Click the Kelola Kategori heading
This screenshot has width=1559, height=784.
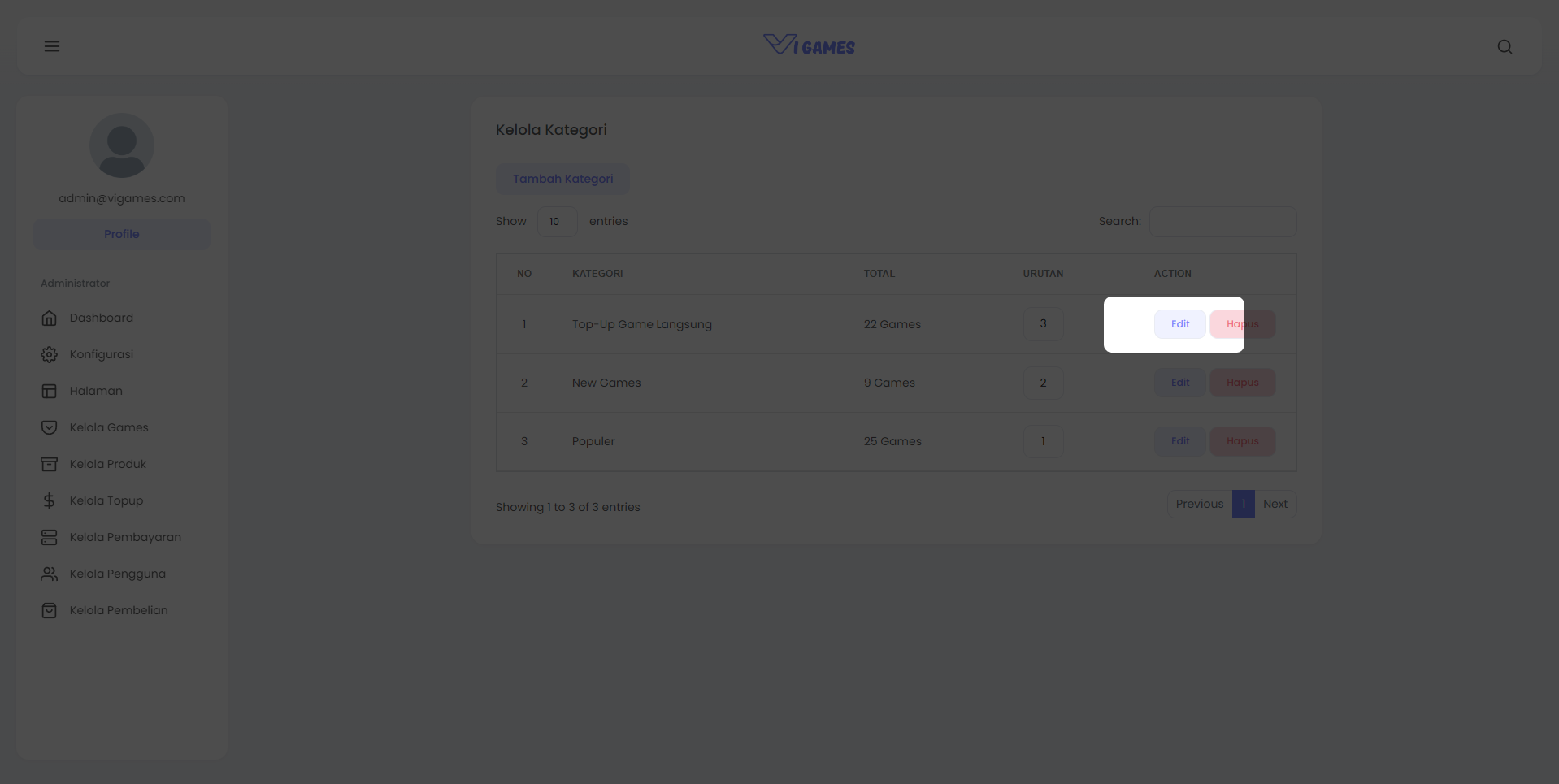point(551,130)
